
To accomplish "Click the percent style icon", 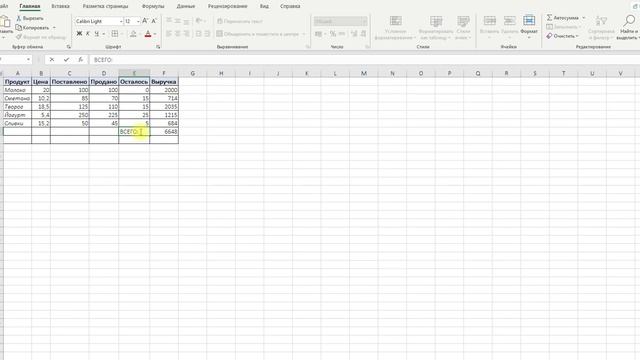I will click(x=333, y=33).
